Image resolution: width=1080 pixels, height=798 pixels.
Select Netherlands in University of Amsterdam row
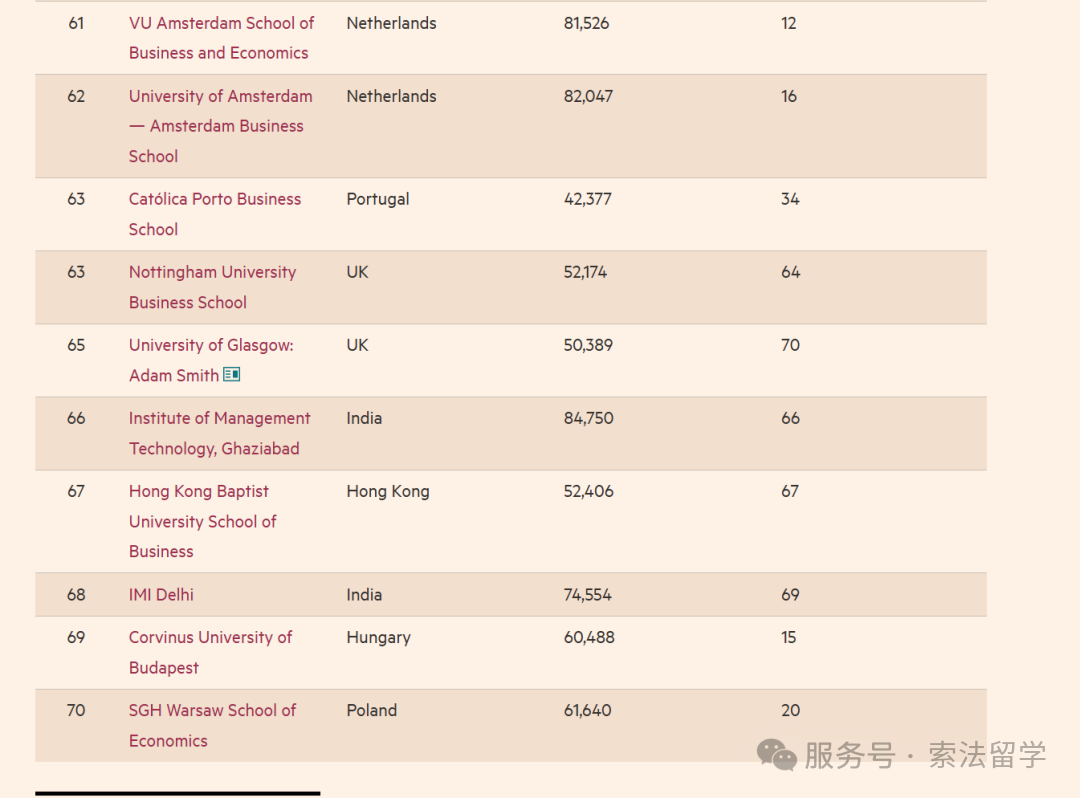click(x=391, y=96)
